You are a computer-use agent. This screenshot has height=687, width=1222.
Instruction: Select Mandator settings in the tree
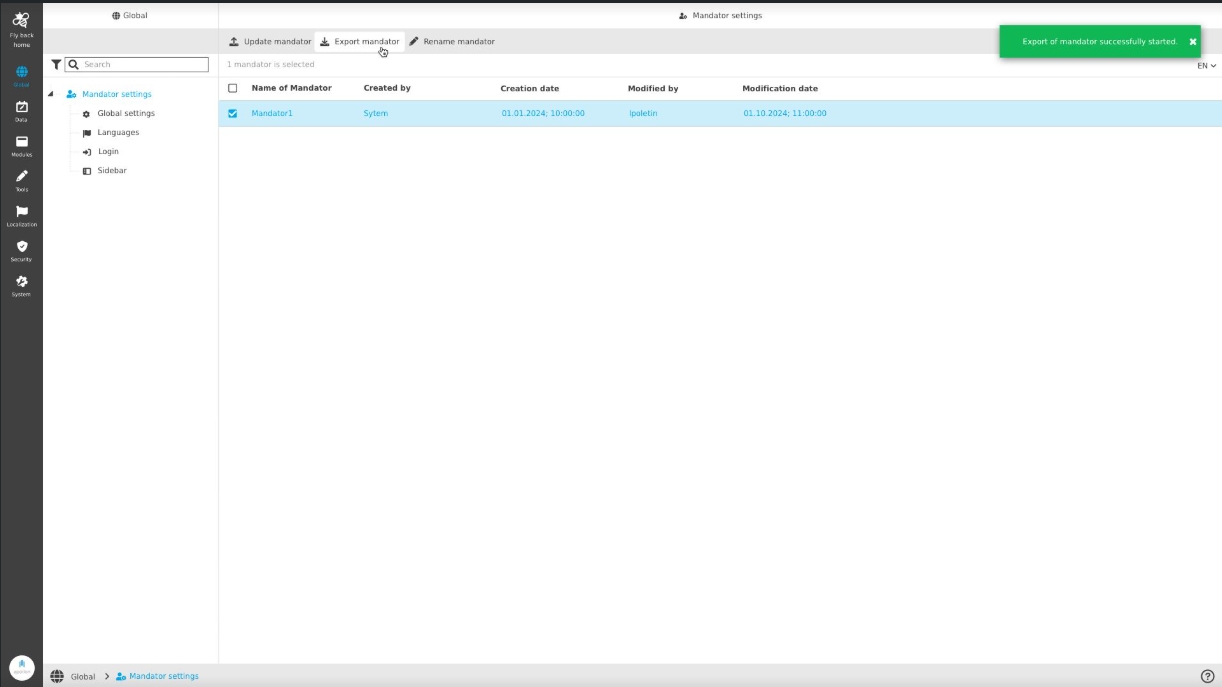coord(117,94)
